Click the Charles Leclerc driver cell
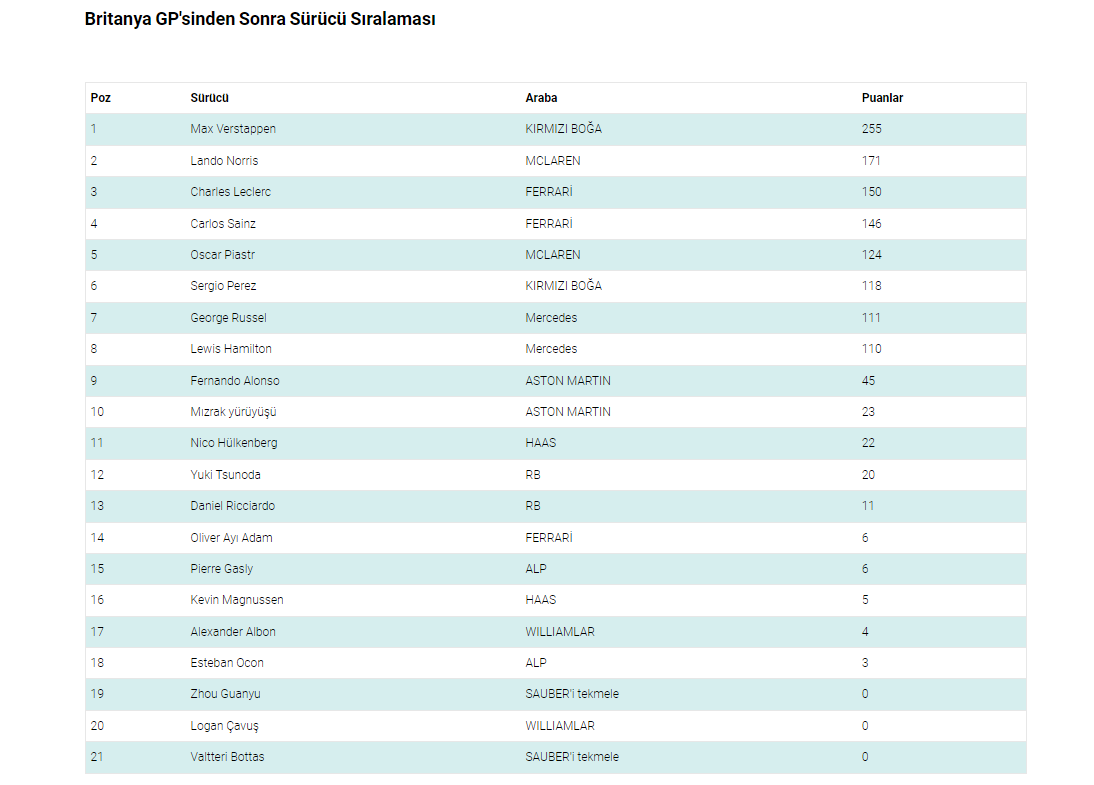Viewport: 1094px width, 785px height. click(x=231, y=192)
